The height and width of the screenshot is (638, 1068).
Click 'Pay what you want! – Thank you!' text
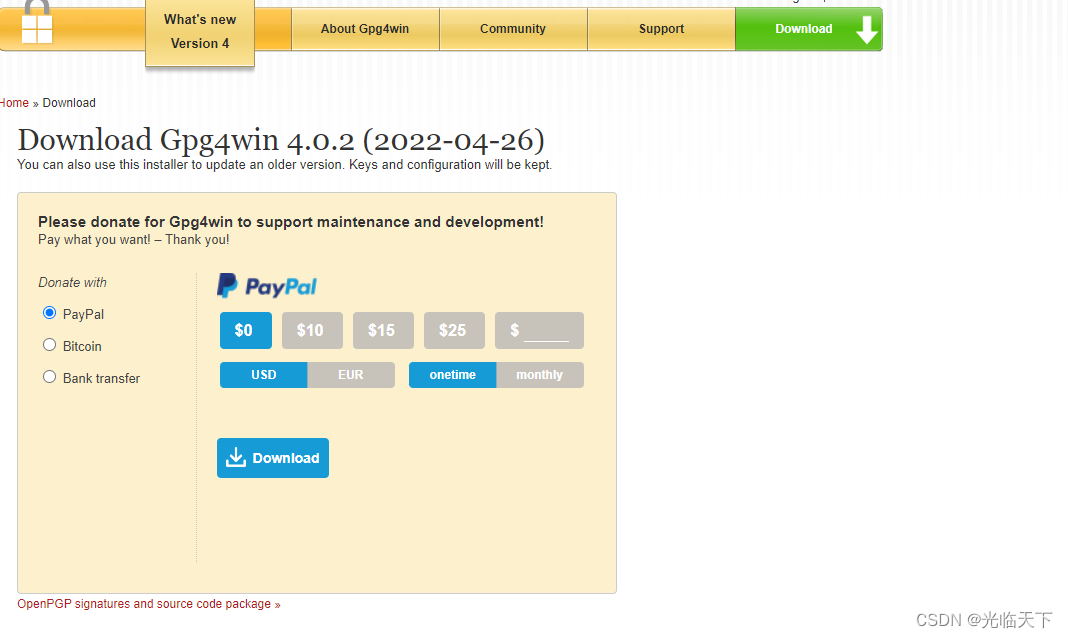tap(134, 240)
